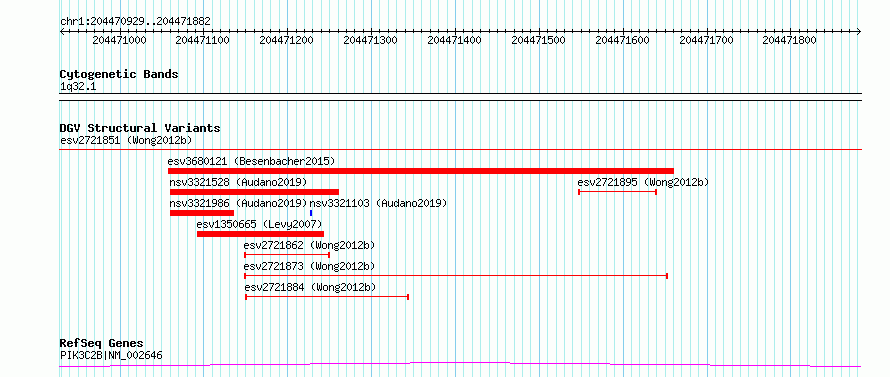Click the esv1350665 (Levy2007) variant bar
The height and width of the screenshot is (377, 890).
pos(261,234)
